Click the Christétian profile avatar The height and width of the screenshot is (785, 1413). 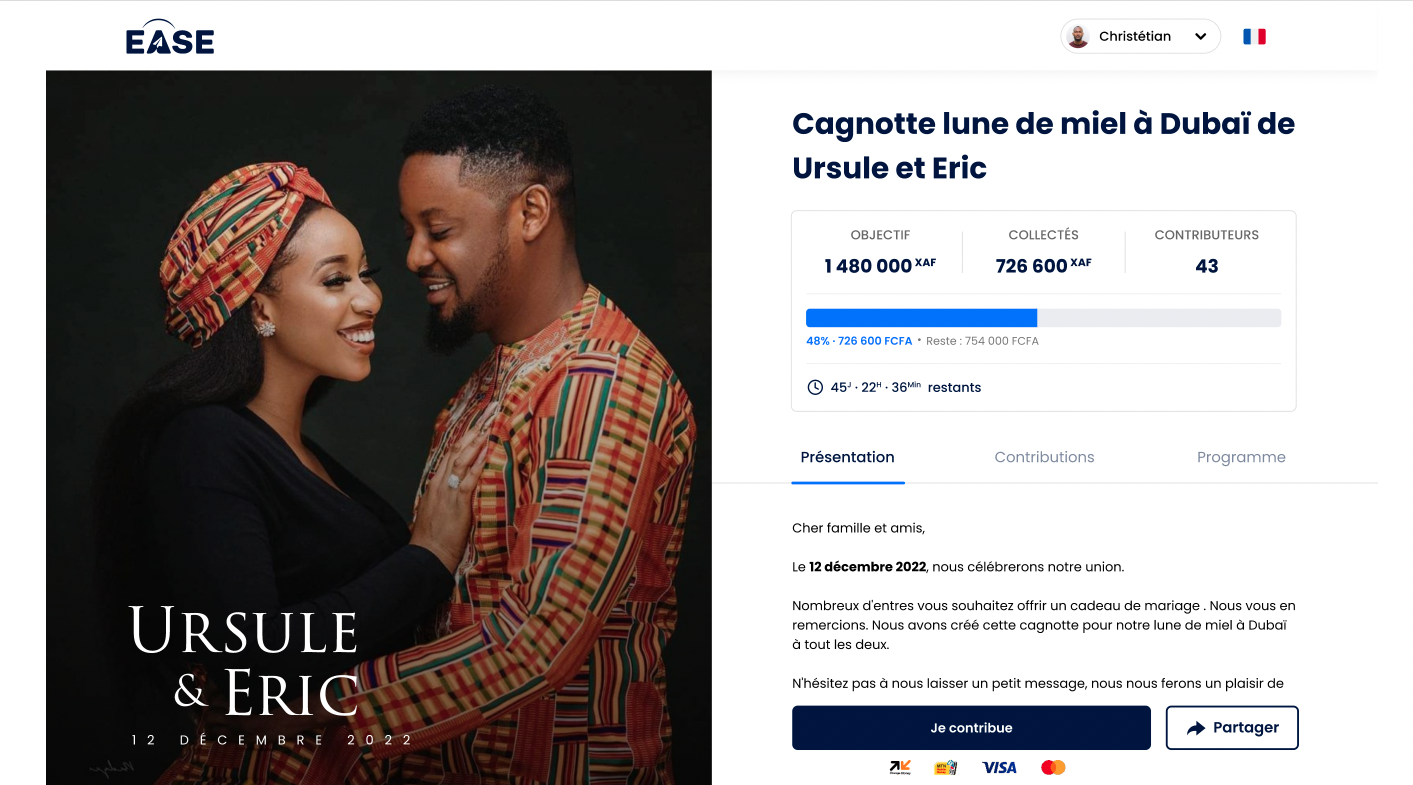[1078, 37]
